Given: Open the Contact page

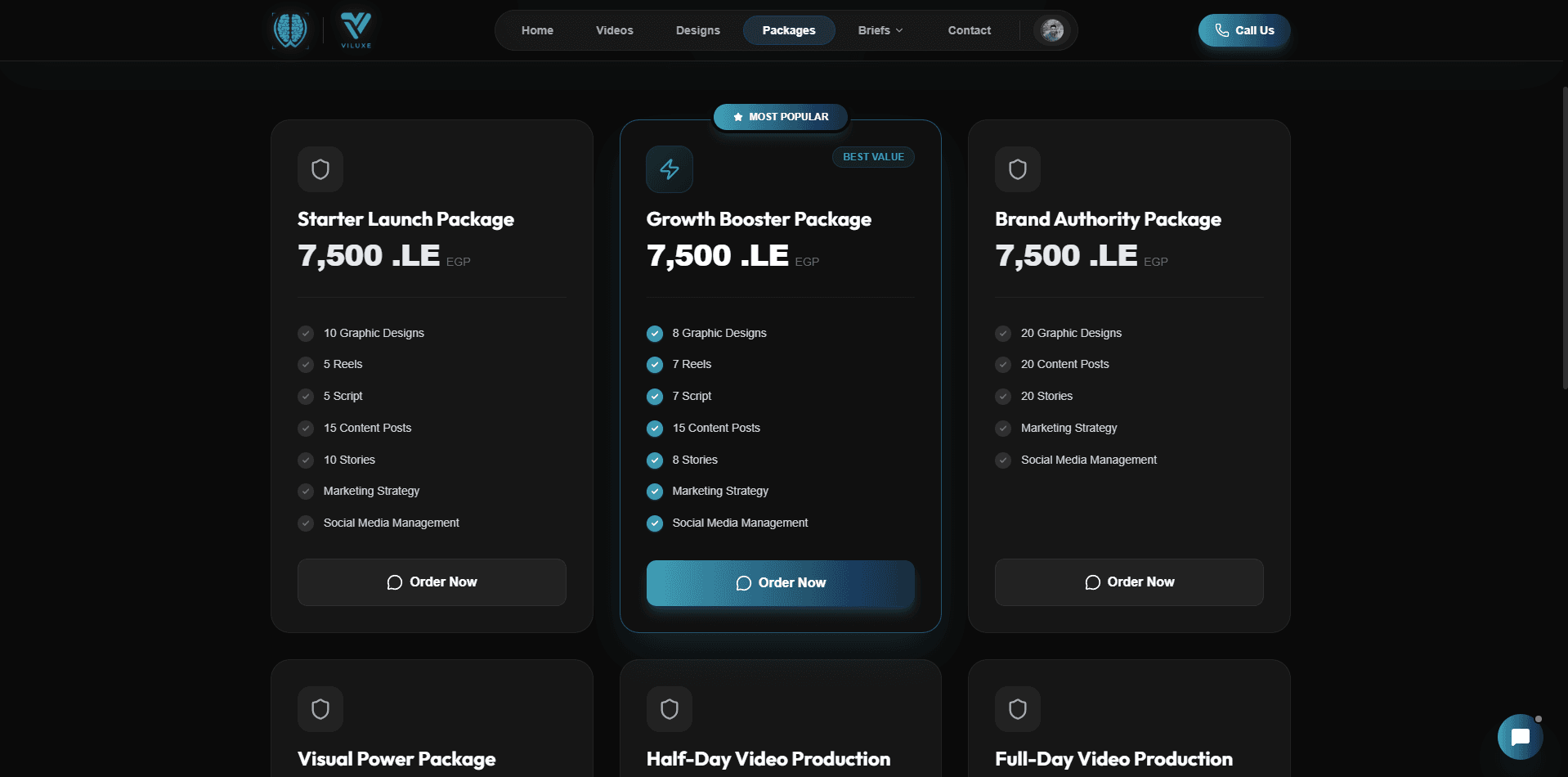Looking at the screenshot, I should [970, 30].
